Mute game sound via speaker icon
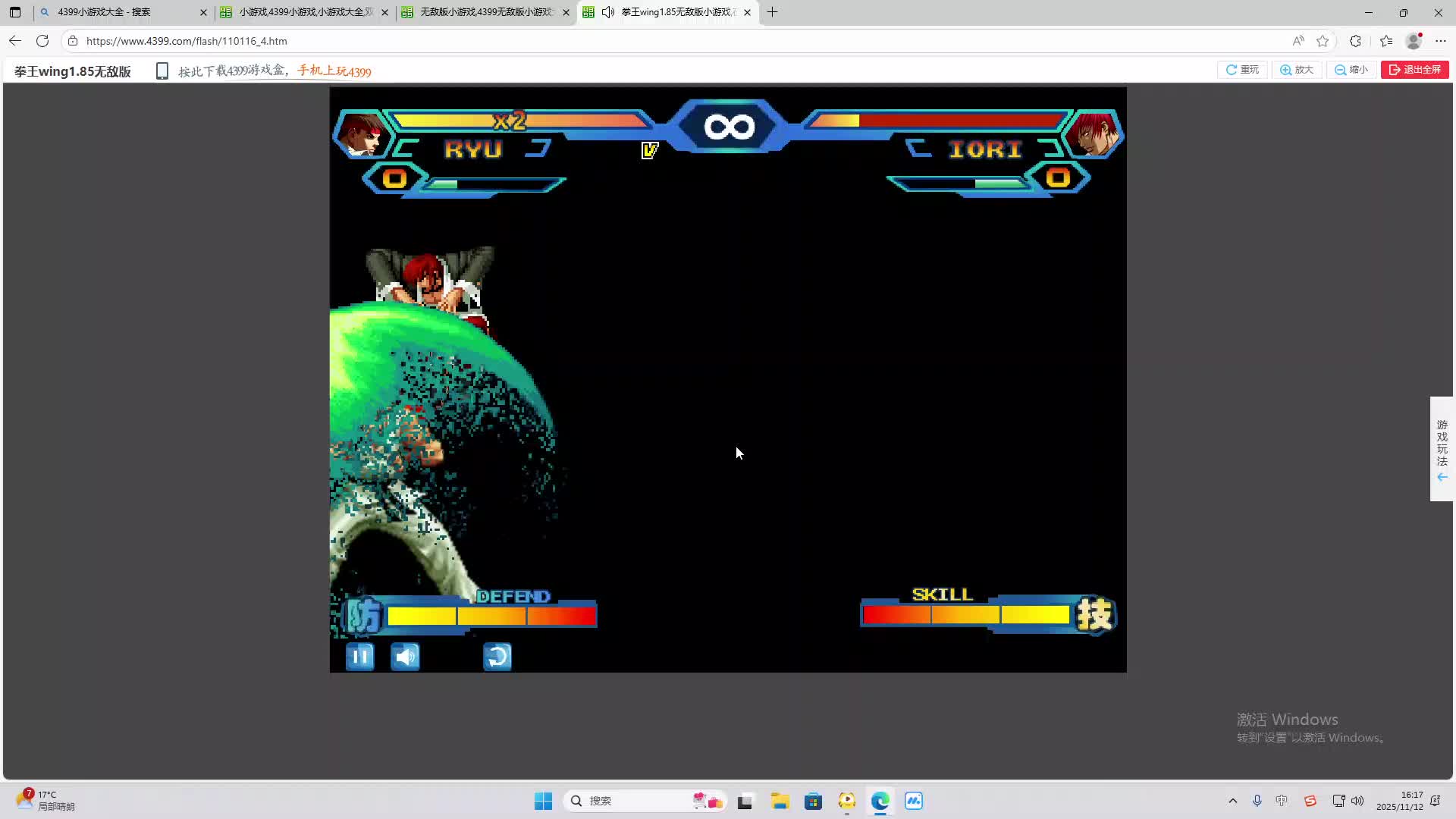This screenshot has width=1456, height=819. (x=405, y=657)
